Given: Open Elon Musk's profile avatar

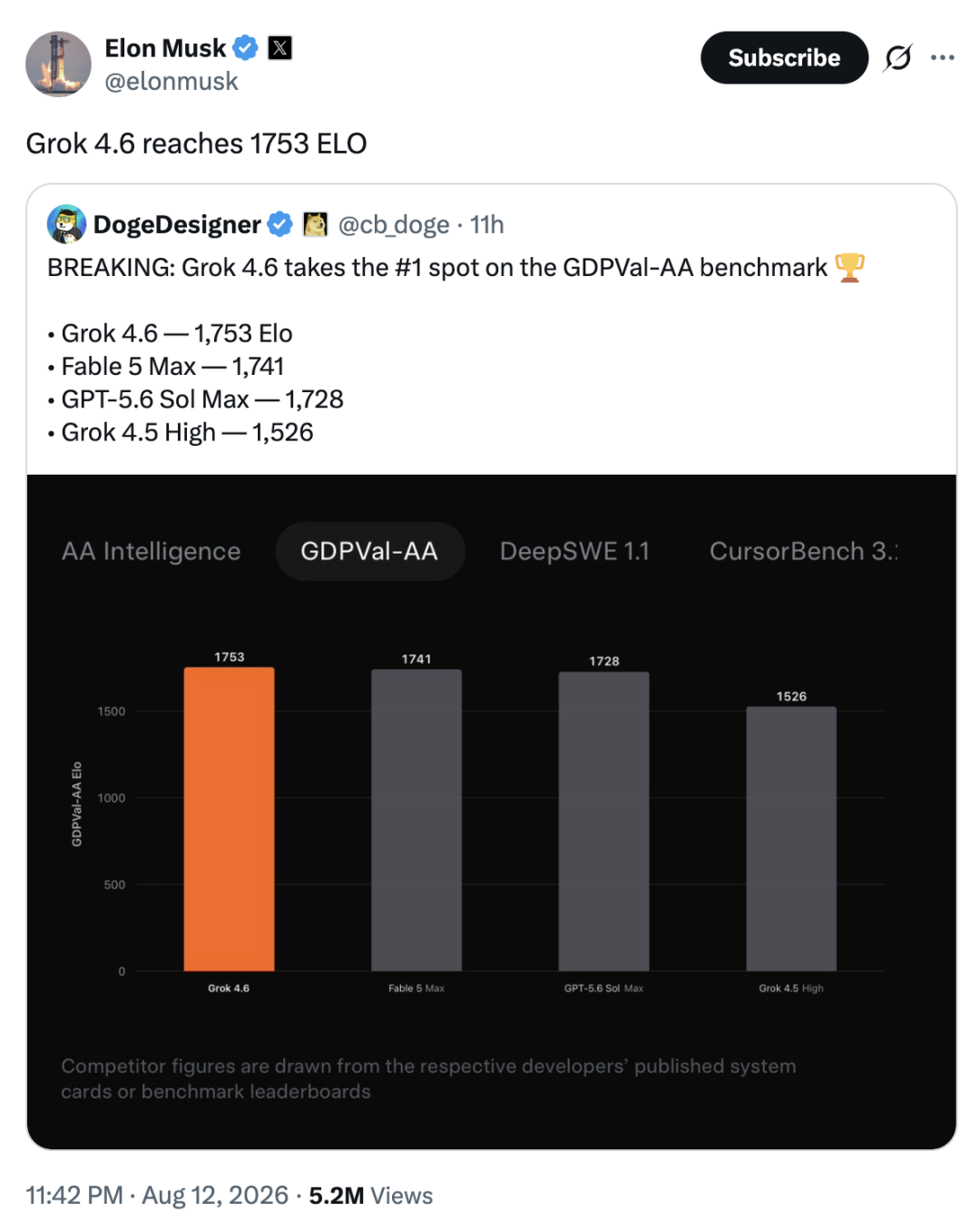Looking at the screenshot, I should pyautogui.click(x=58, y=64).
